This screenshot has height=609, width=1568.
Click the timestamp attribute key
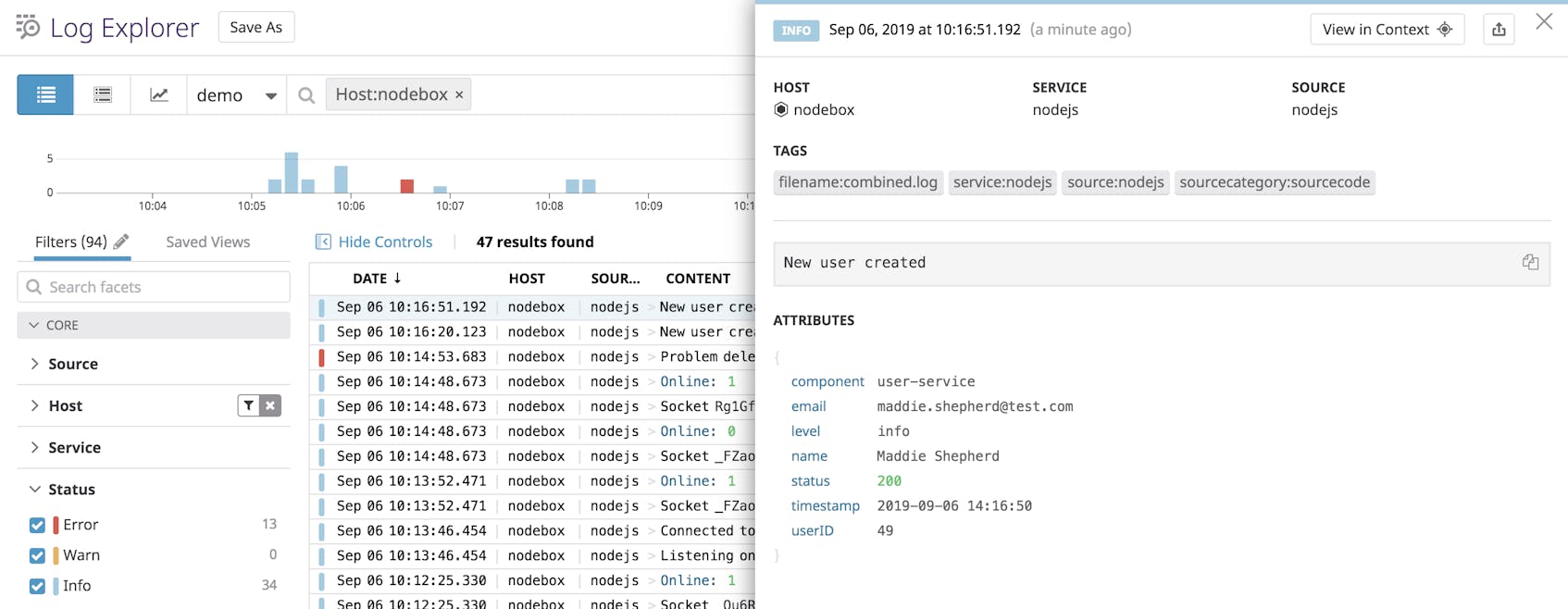[825, 505]
